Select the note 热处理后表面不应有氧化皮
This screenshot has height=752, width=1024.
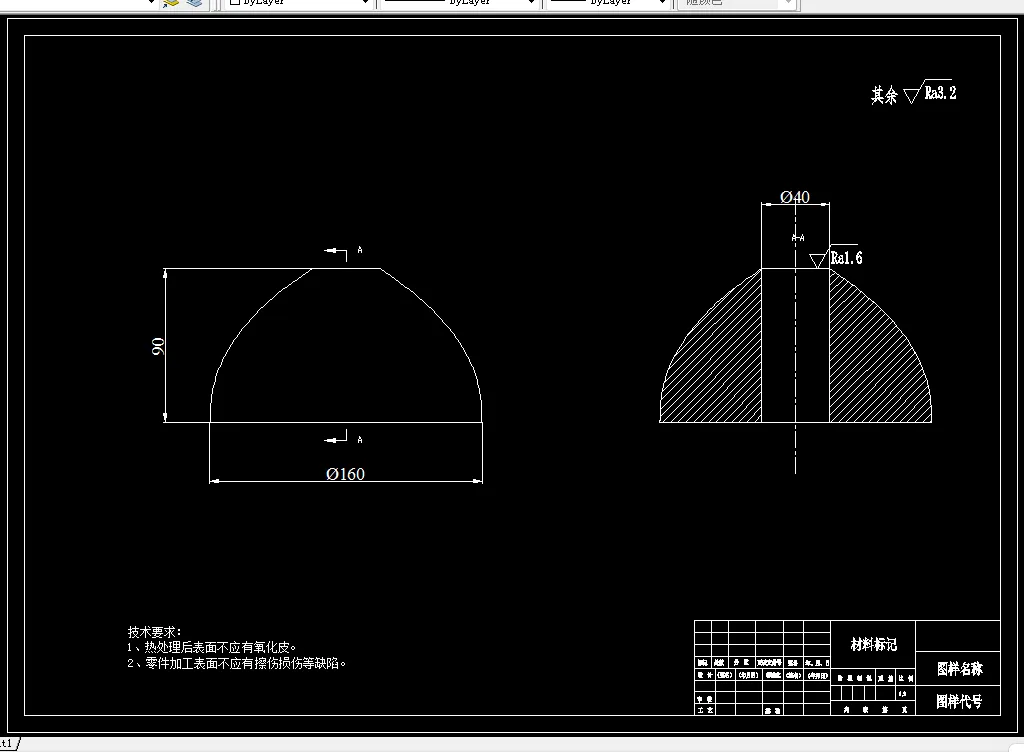tap(212, 648)
